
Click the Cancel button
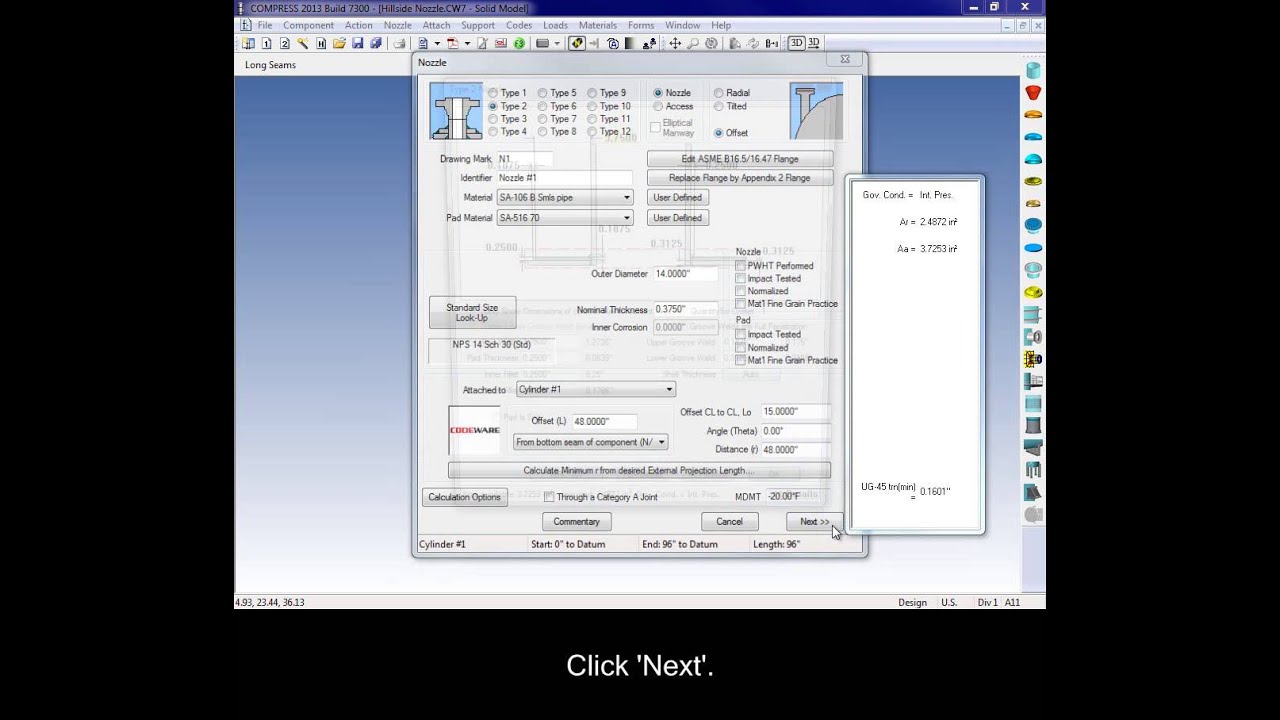[x=729, y=522]
